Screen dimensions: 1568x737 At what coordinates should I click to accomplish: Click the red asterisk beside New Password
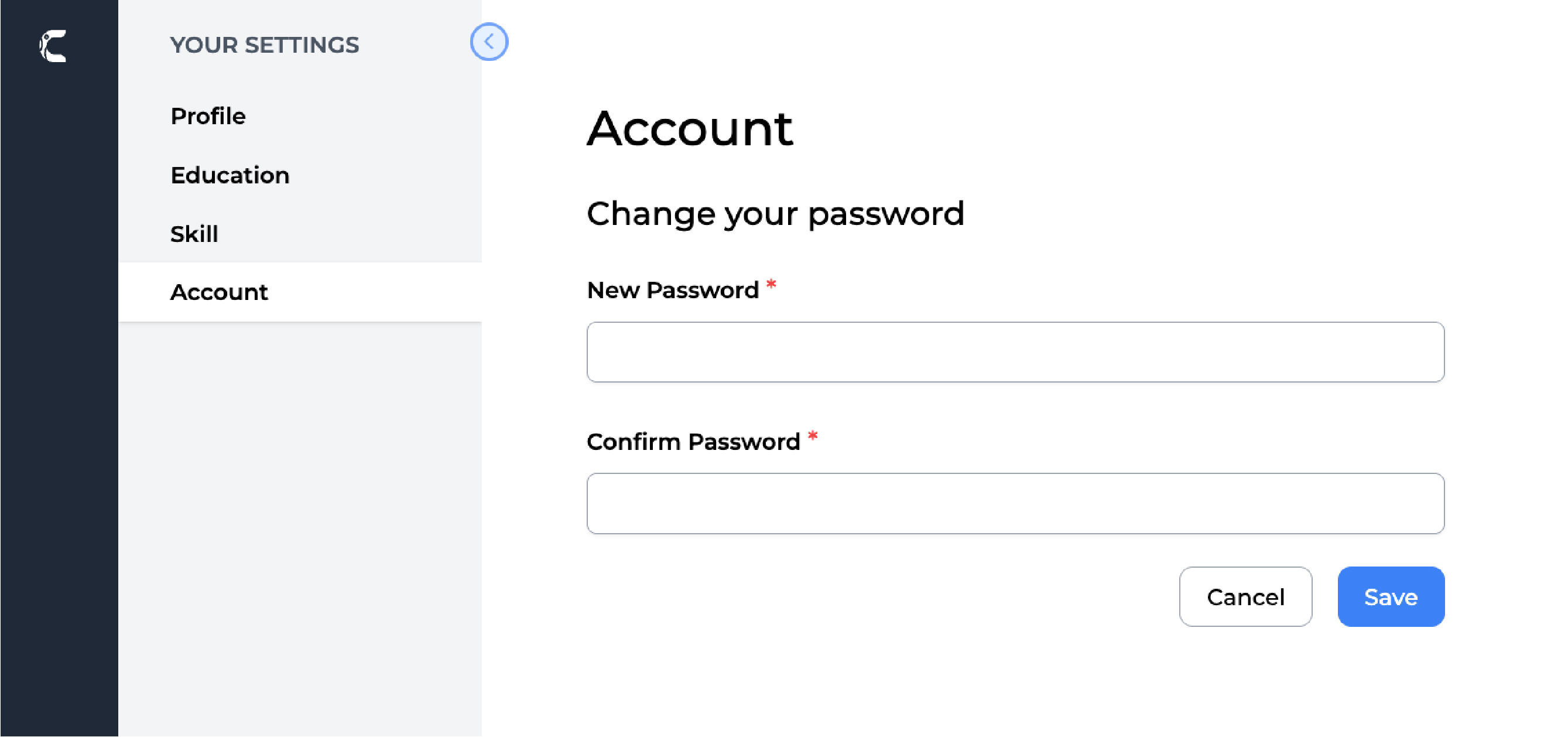point(771,285)
